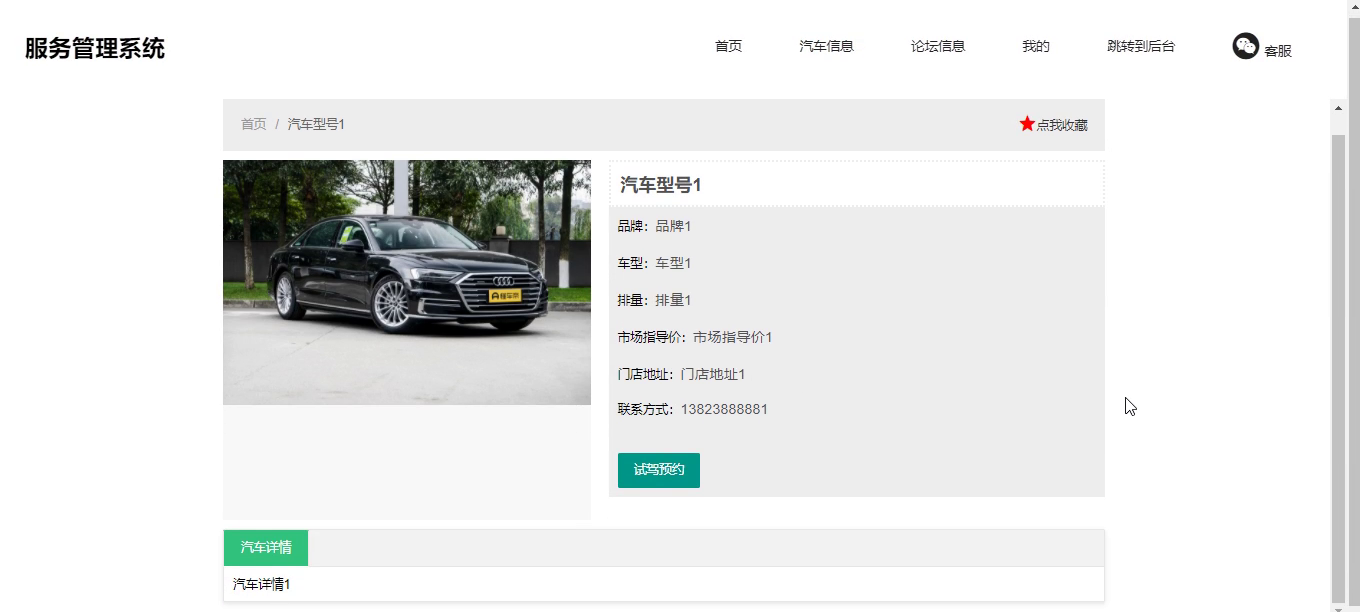Viewport: 1360px width, 612px height.
Task: Click the 汽车型号1 heading in details panel
Action: pyautogui.click(x=661, y=185)
